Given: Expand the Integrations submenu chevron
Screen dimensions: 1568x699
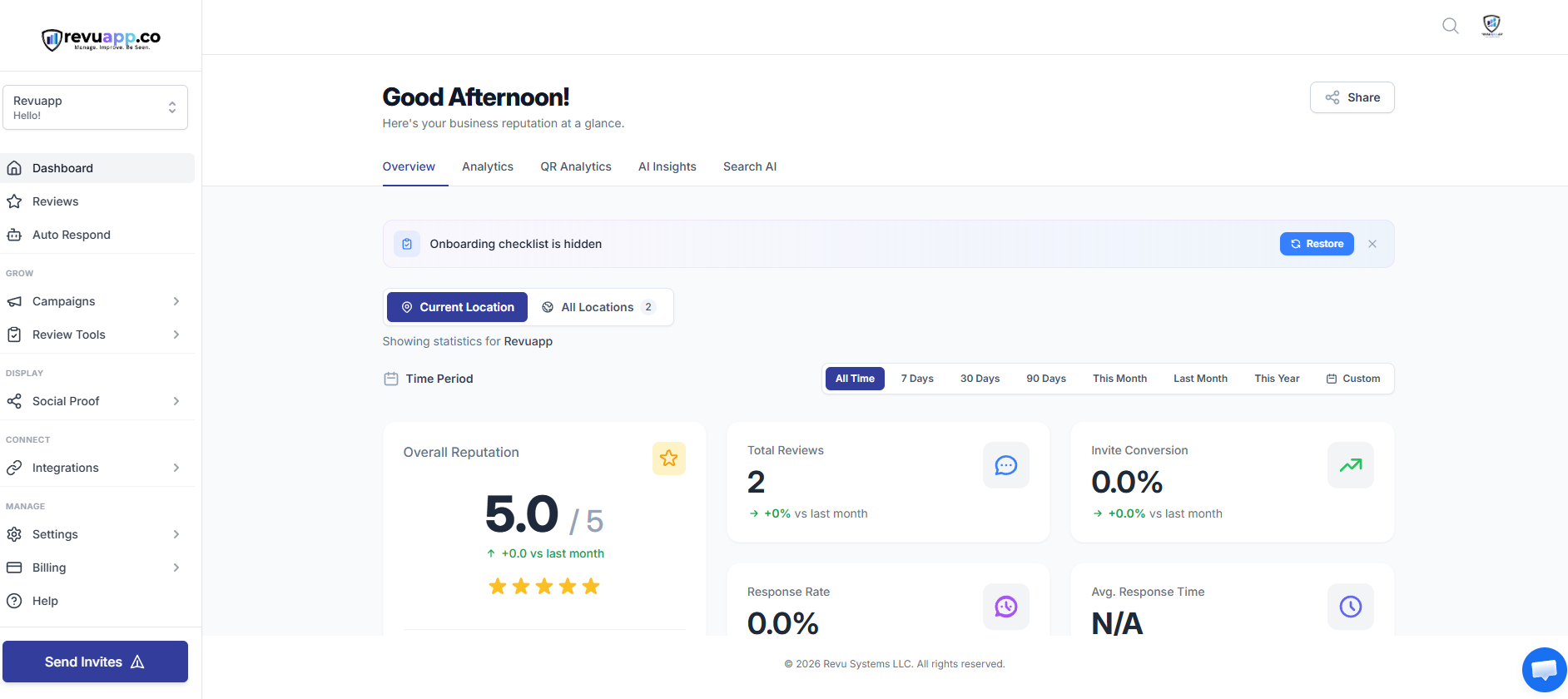Looking at the screenshot, I should (176, 468).
